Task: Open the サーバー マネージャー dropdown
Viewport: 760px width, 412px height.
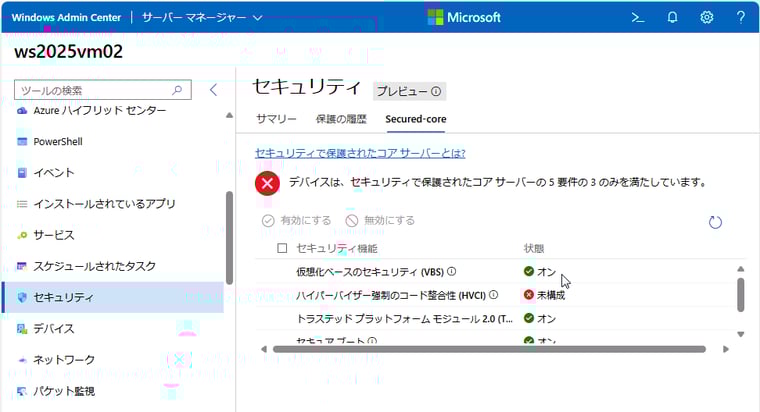Action: click(x=202, y=17)
